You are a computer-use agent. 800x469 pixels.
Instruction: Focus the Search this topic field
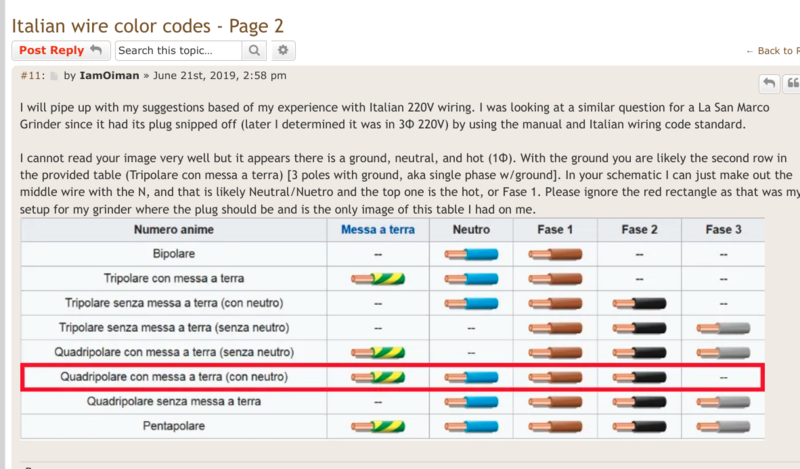click(178, 50)
